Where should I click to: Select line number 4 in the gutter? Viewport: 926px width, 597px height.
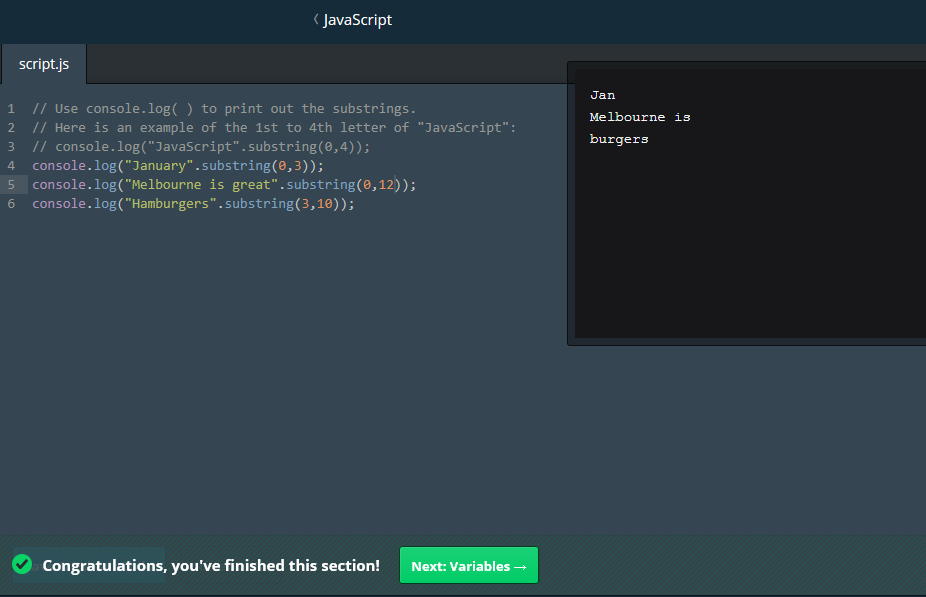(11, 165)
